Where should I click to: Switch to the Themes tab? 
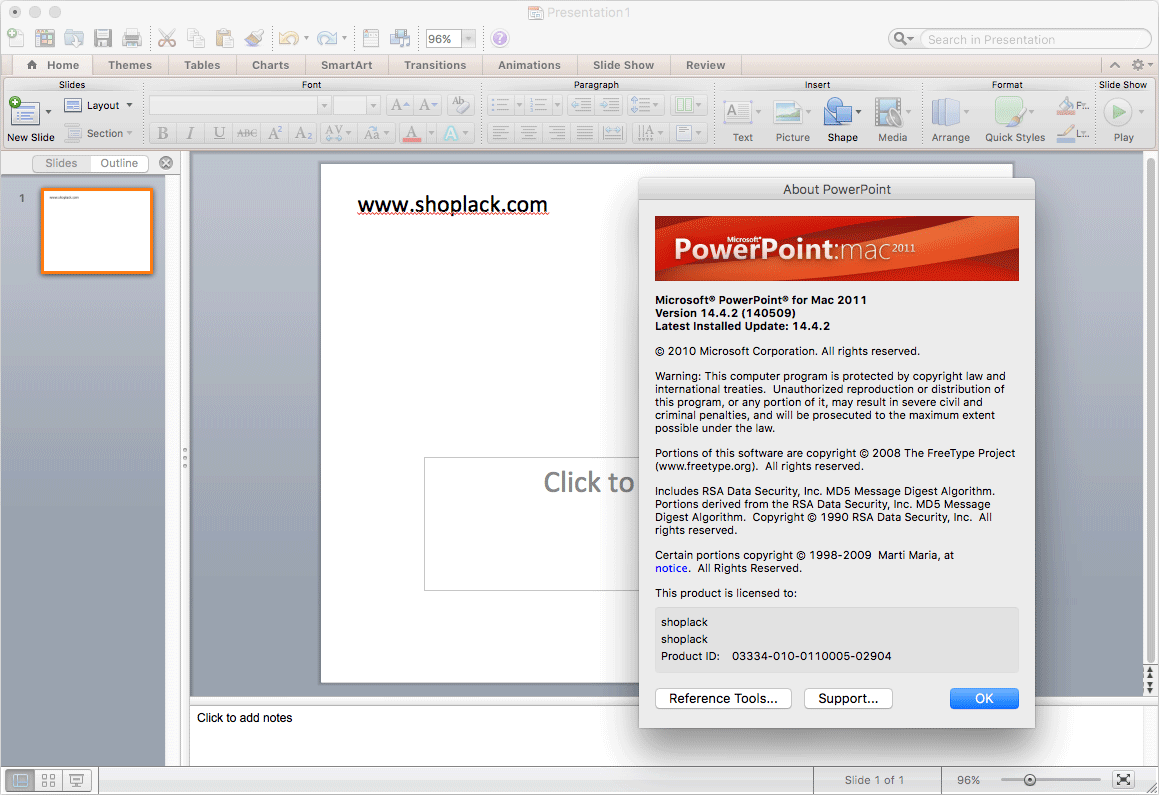click(x=129, y=65)
